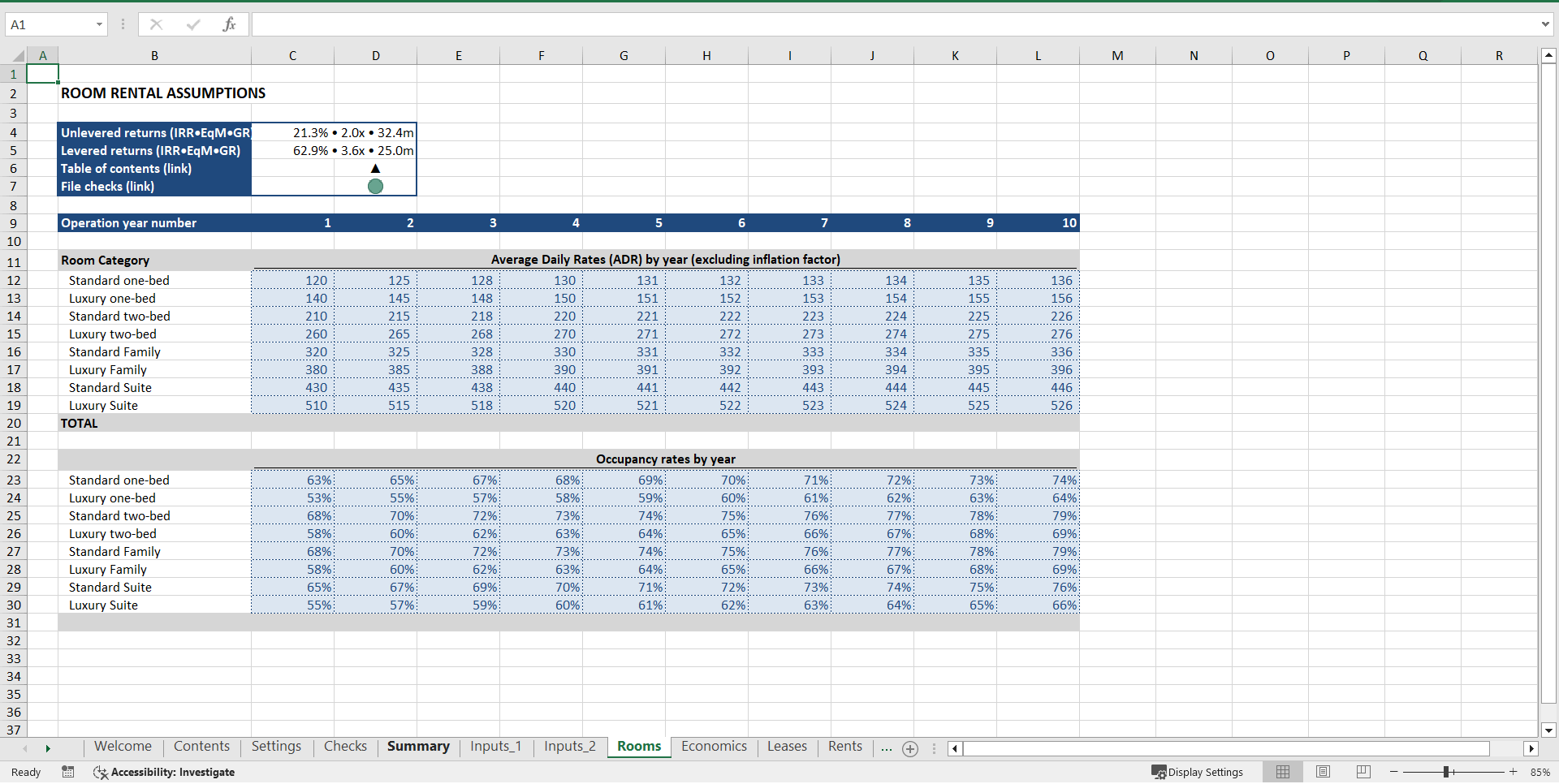Go to the Summary sheet tab

coord(418,747)
